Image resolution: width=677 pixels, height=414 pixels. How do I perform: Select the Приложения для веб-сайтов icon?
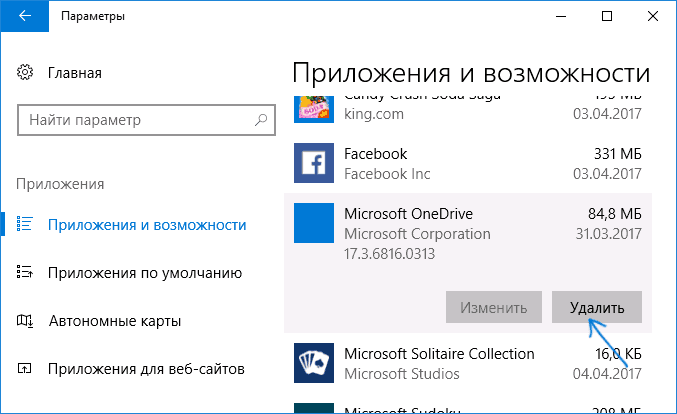[x=24, y=368]
